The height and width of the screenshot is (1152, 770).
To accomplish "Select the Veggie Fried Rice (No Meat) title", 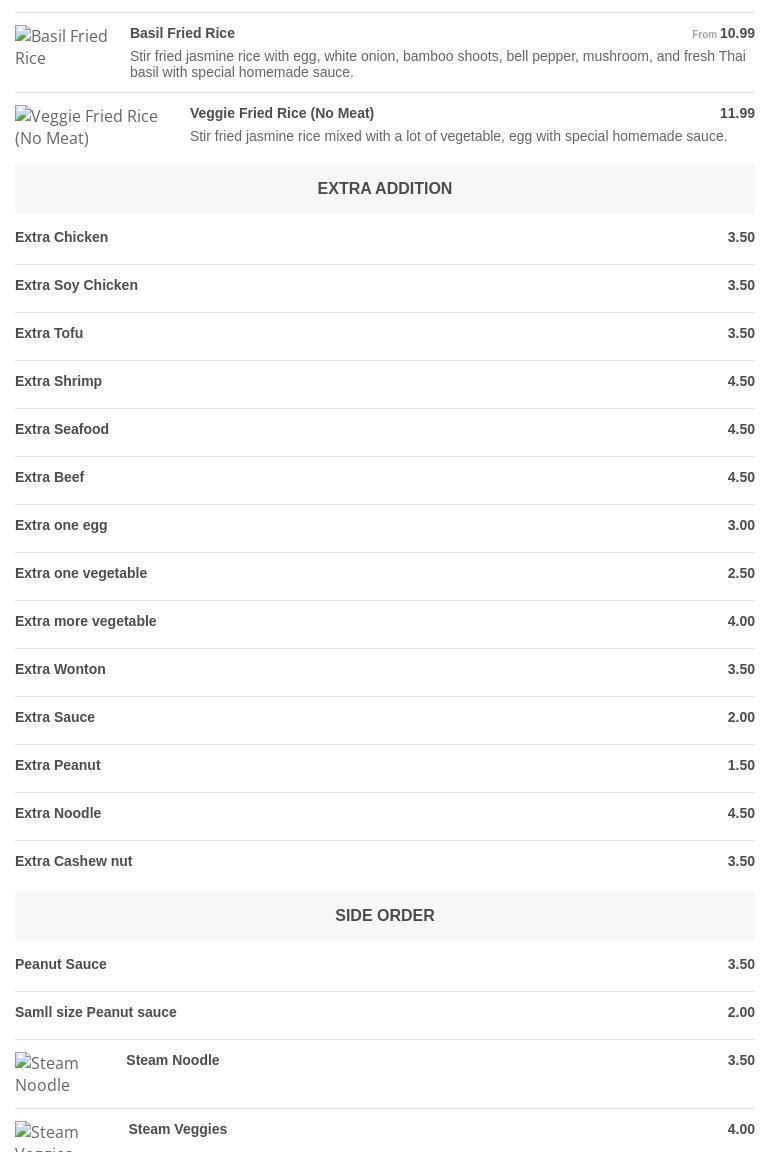I will tap(281, 113).
